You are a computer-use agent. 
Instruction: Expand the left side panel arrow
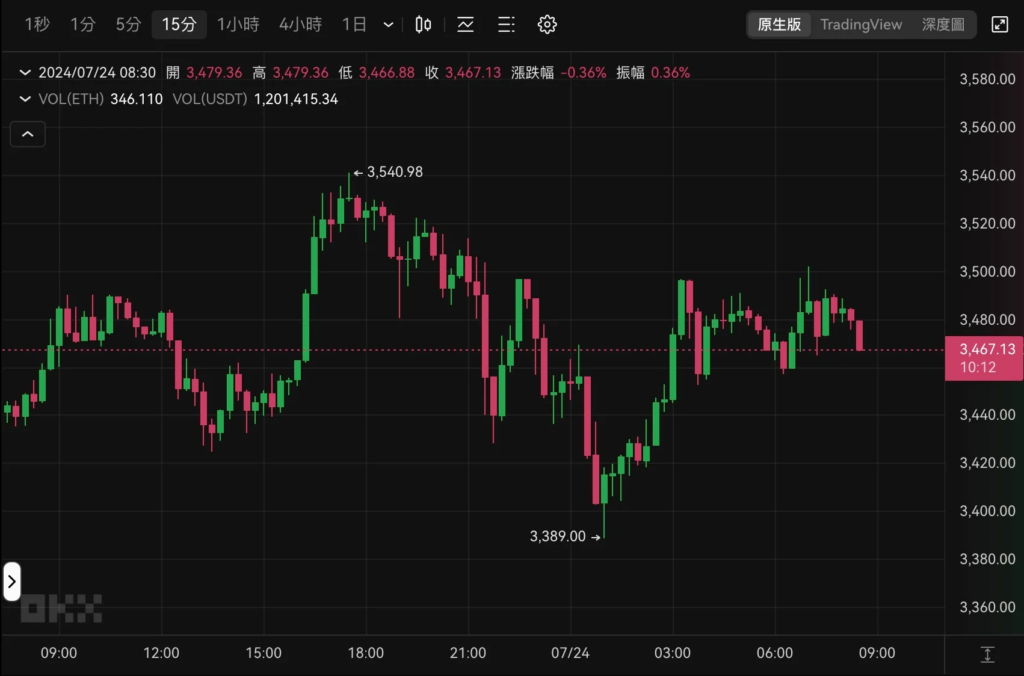click(x=12, y=581)
